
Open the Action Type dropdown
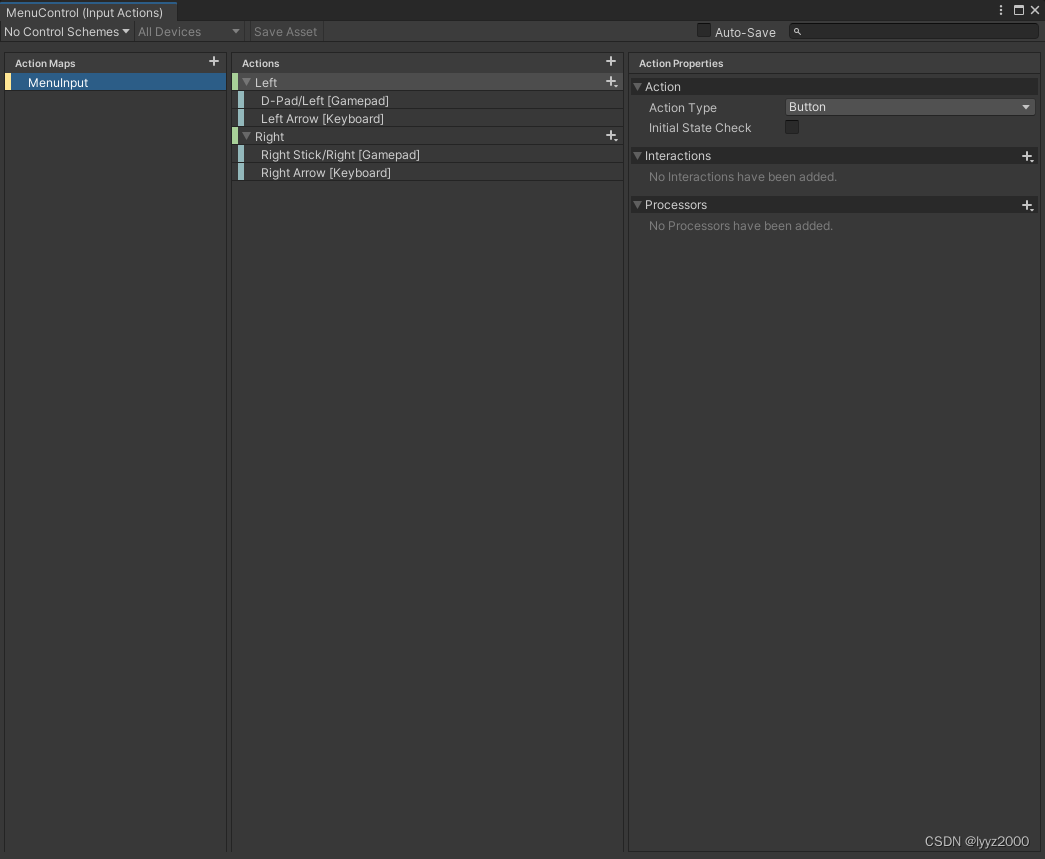point(909,107)
